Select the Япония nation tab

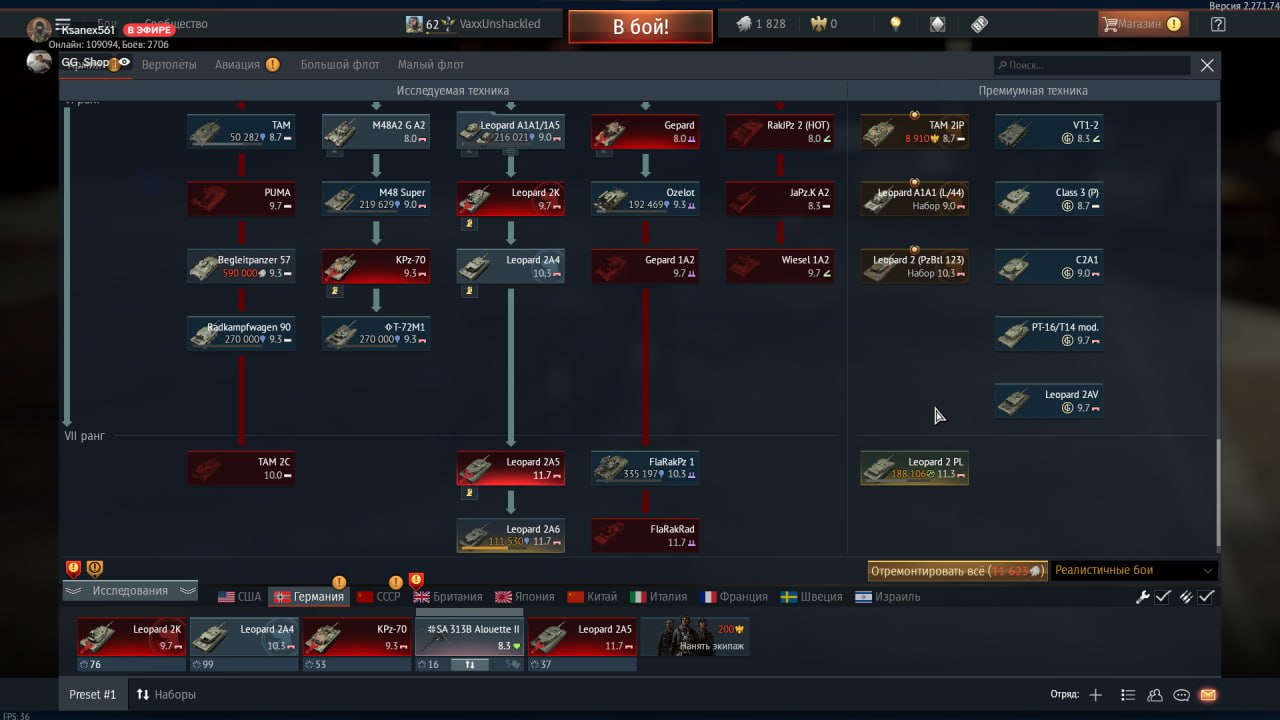coord(525,597)
